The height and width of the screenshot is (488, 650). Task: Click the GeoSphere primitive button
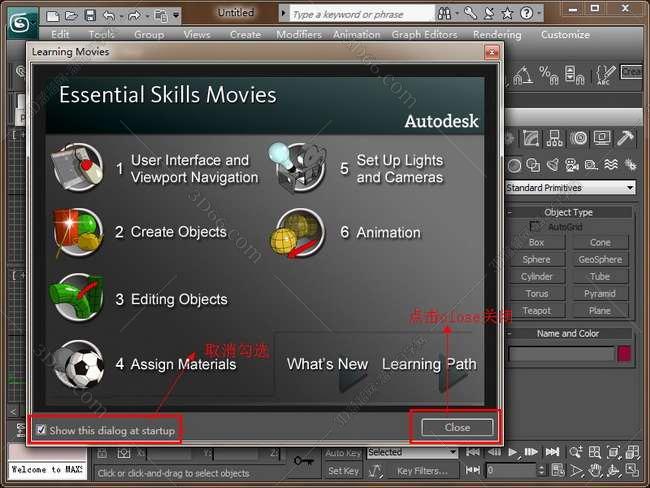pyautogui.click(x=600, y=260)
